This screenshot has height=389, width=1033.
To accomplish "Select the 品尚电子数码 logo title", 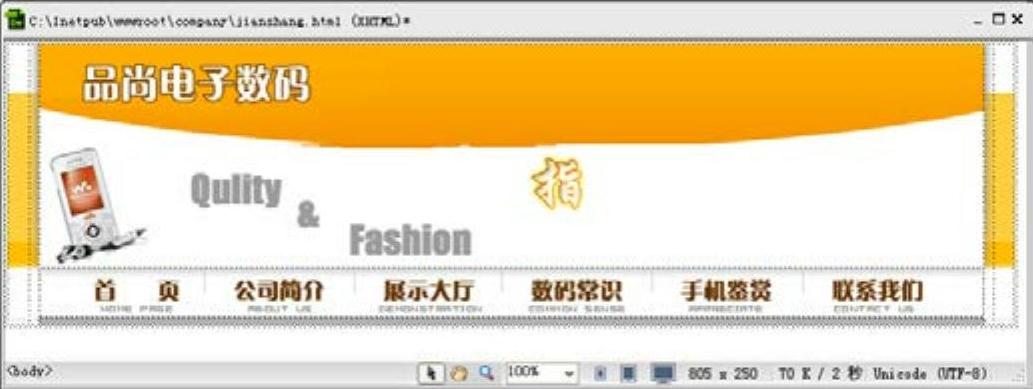I will click(196, 84).
